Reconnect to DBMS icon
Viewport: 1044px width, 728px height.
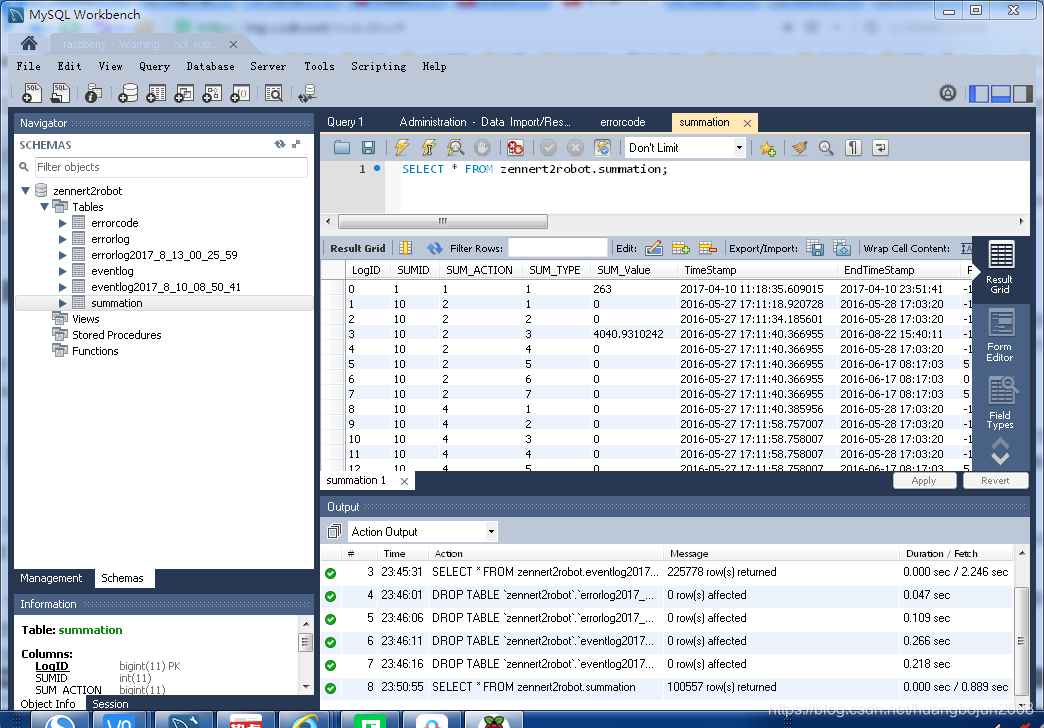coord(307,93)
